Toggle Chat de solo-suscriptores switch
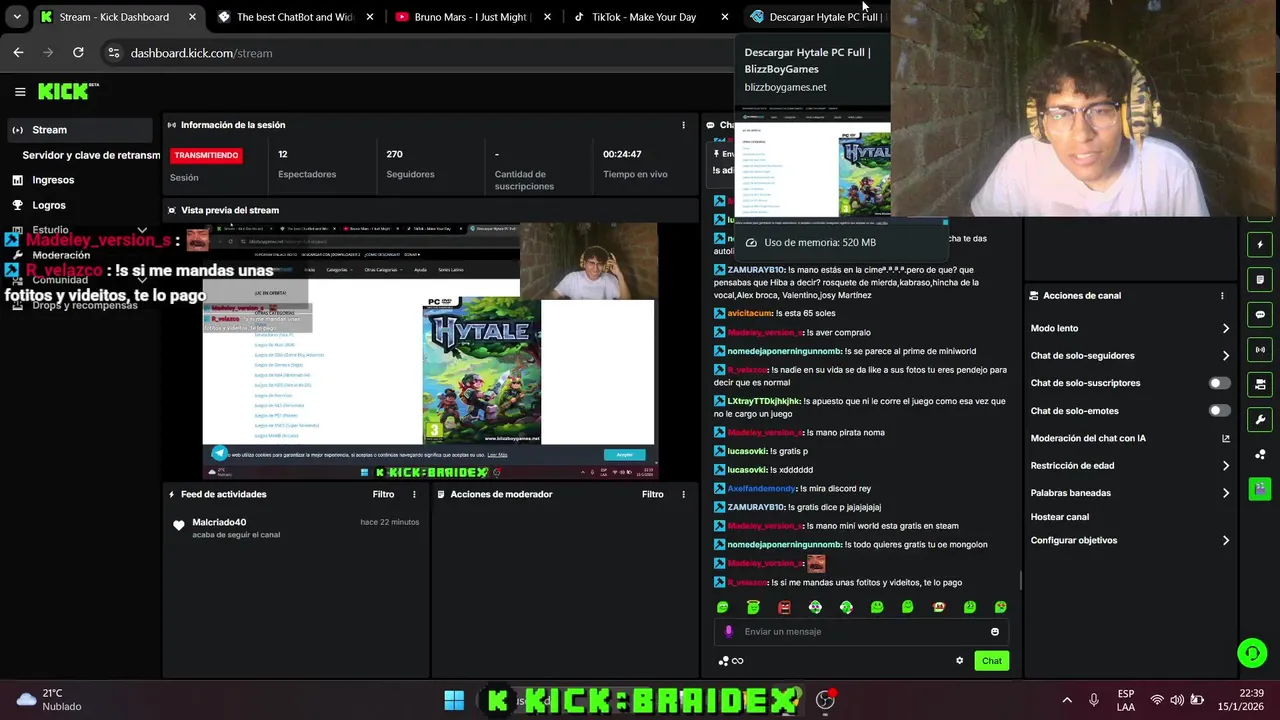Screen dimensions: 1280x720 click(x=1220, y=383)
